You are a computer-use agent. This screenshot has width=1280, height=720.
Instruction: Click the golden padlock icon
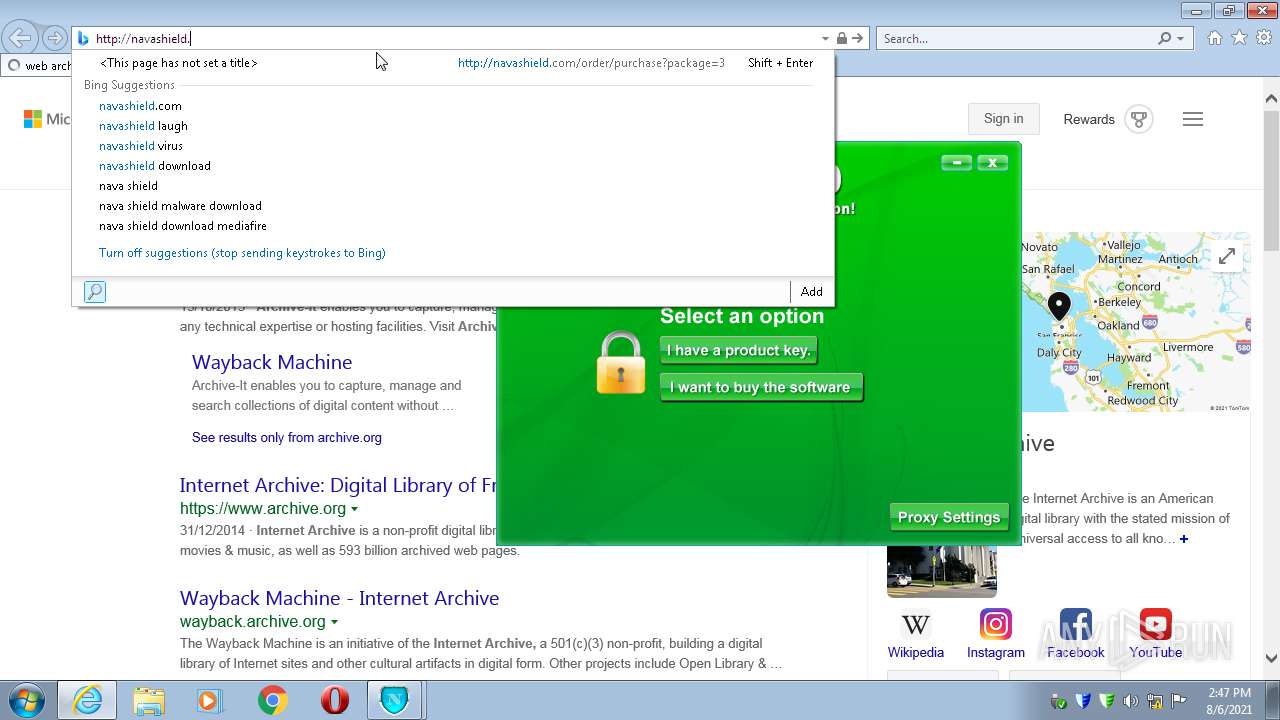click(x=621, y=363)
